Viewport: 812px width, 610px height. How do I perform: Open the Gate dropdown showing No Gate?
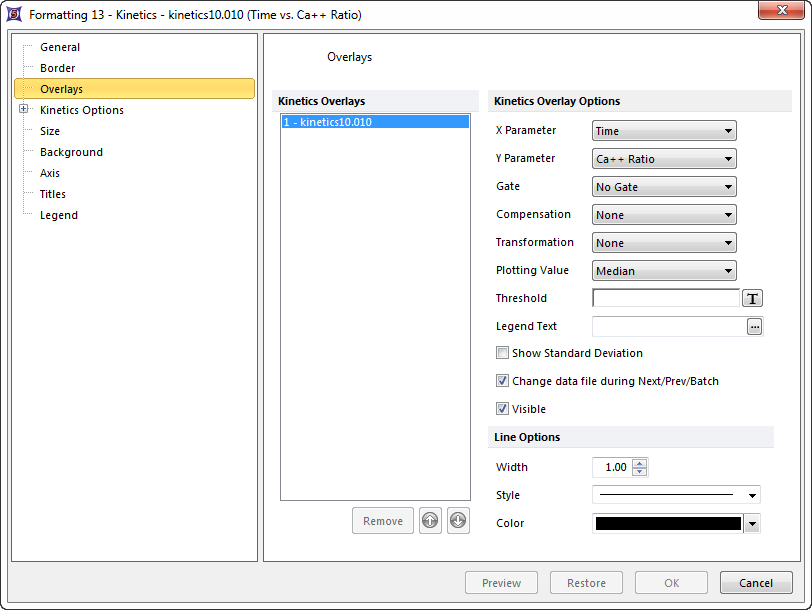(x=664, y=187)
